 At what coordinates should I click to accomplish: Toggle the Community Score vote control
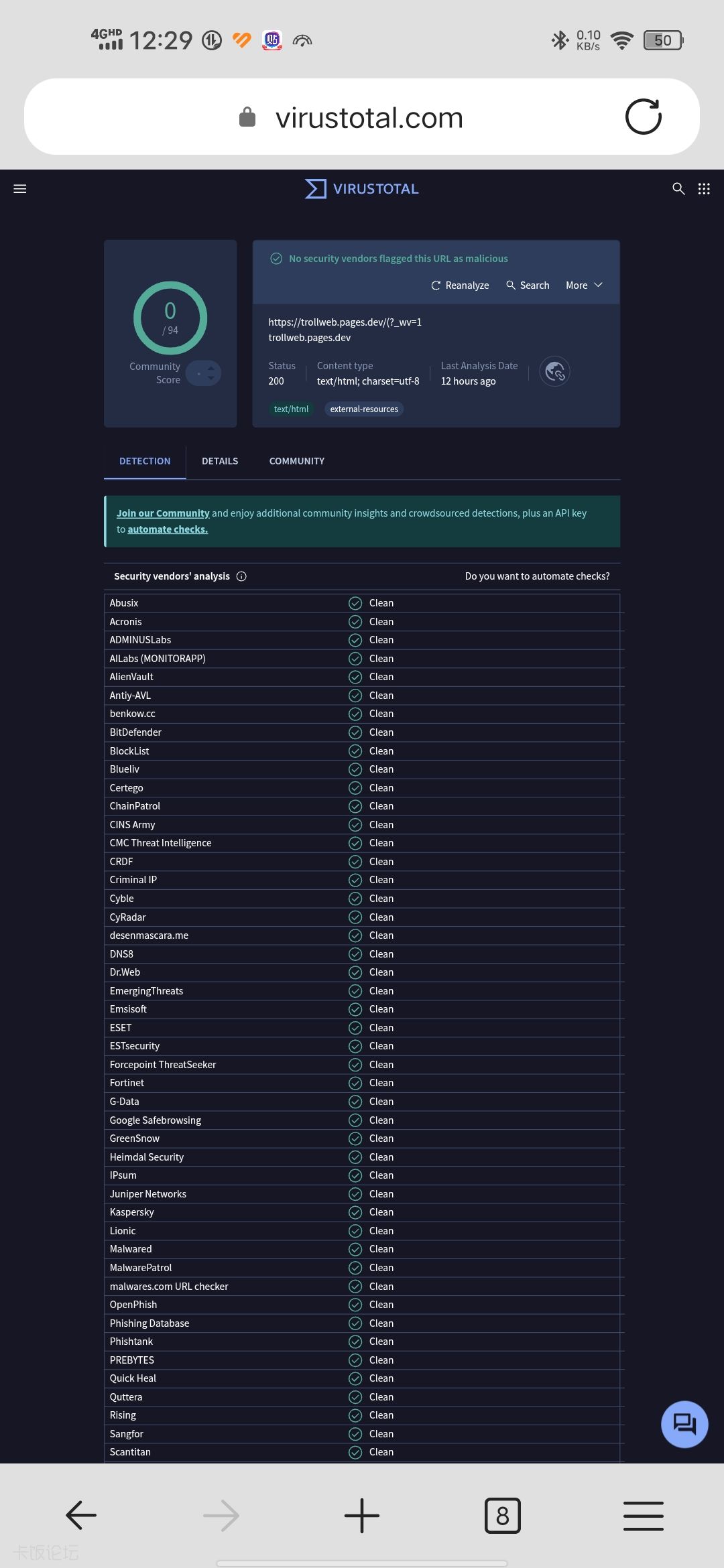tap(204, 373)
